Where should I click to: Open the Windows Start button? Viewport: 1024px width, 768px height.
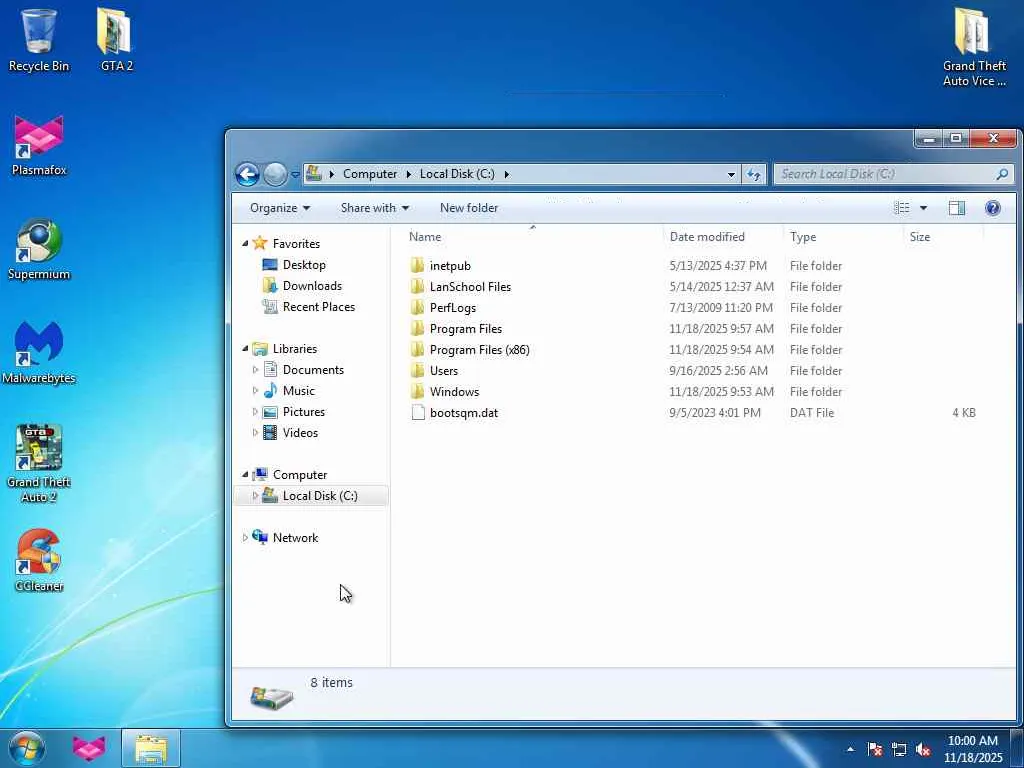tap(26, 748)
